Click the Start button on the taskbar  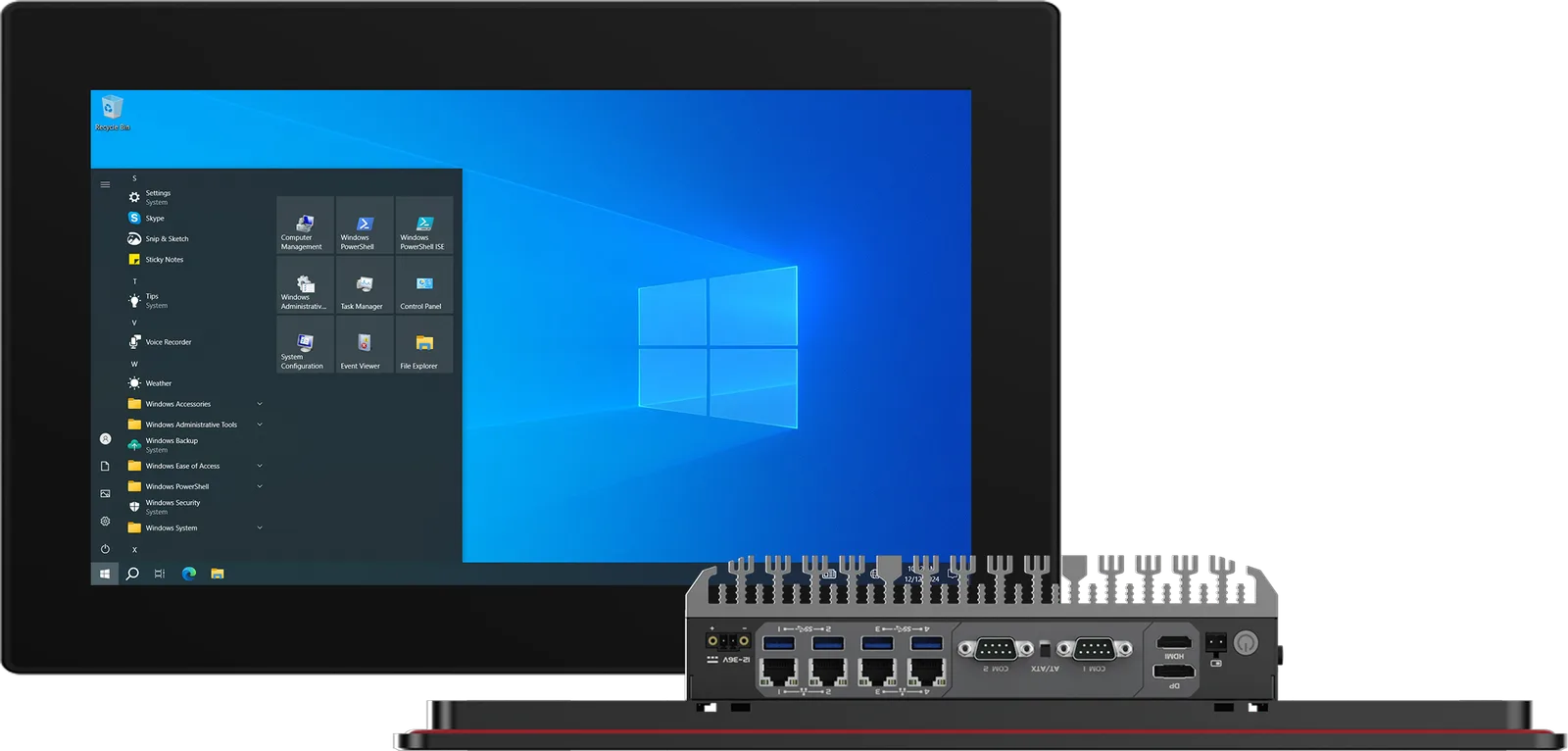(105, 574)
